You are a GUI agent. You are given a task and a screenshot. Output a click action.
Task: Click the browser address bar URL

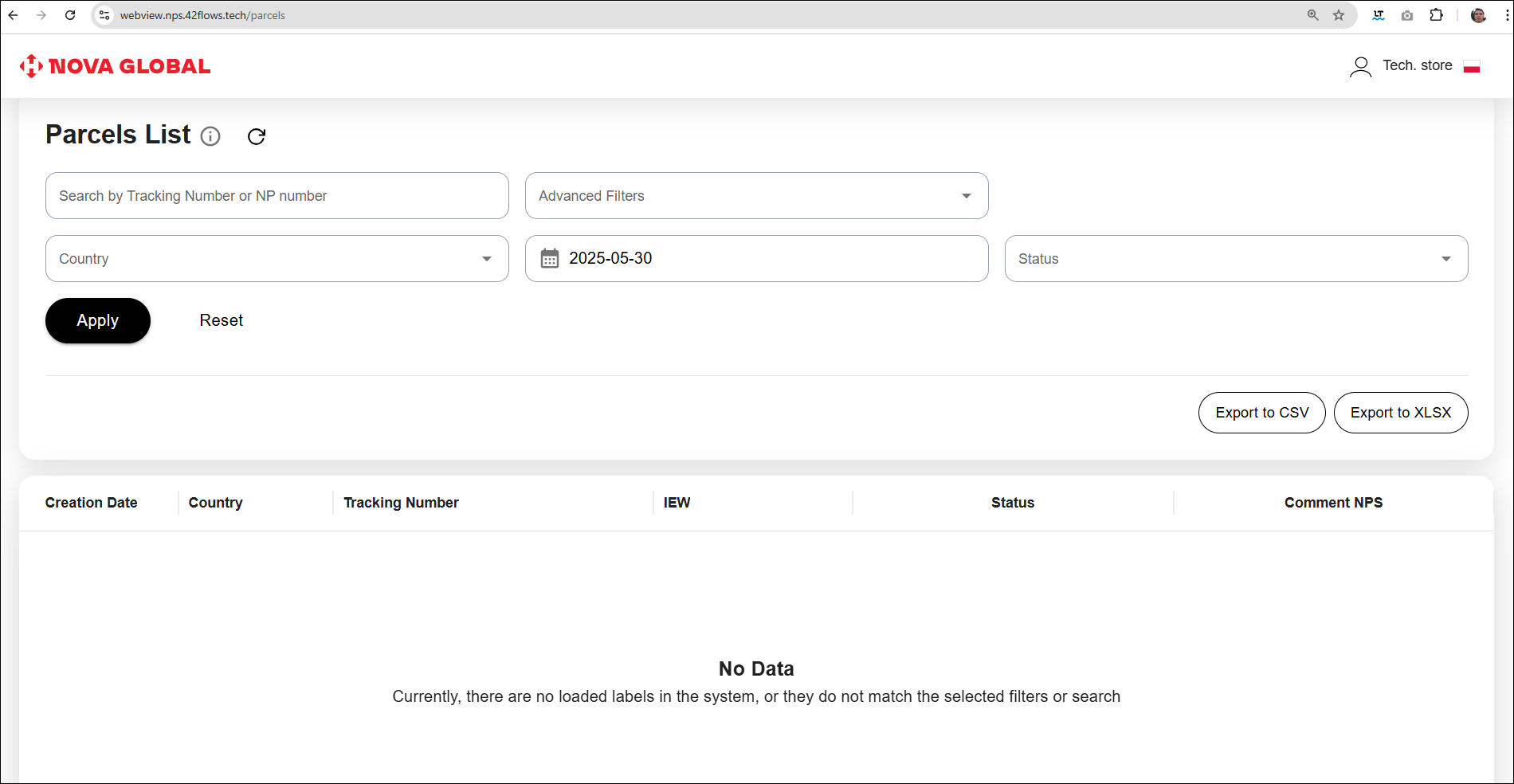point(202,15)
